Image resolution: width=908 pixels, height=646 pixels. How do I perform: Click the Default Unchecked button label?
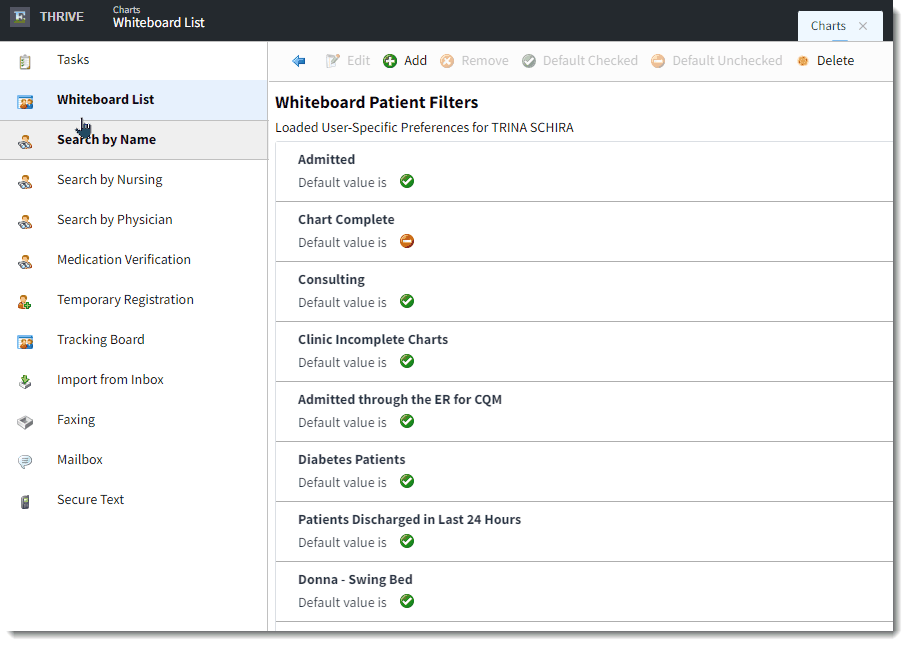727,61
